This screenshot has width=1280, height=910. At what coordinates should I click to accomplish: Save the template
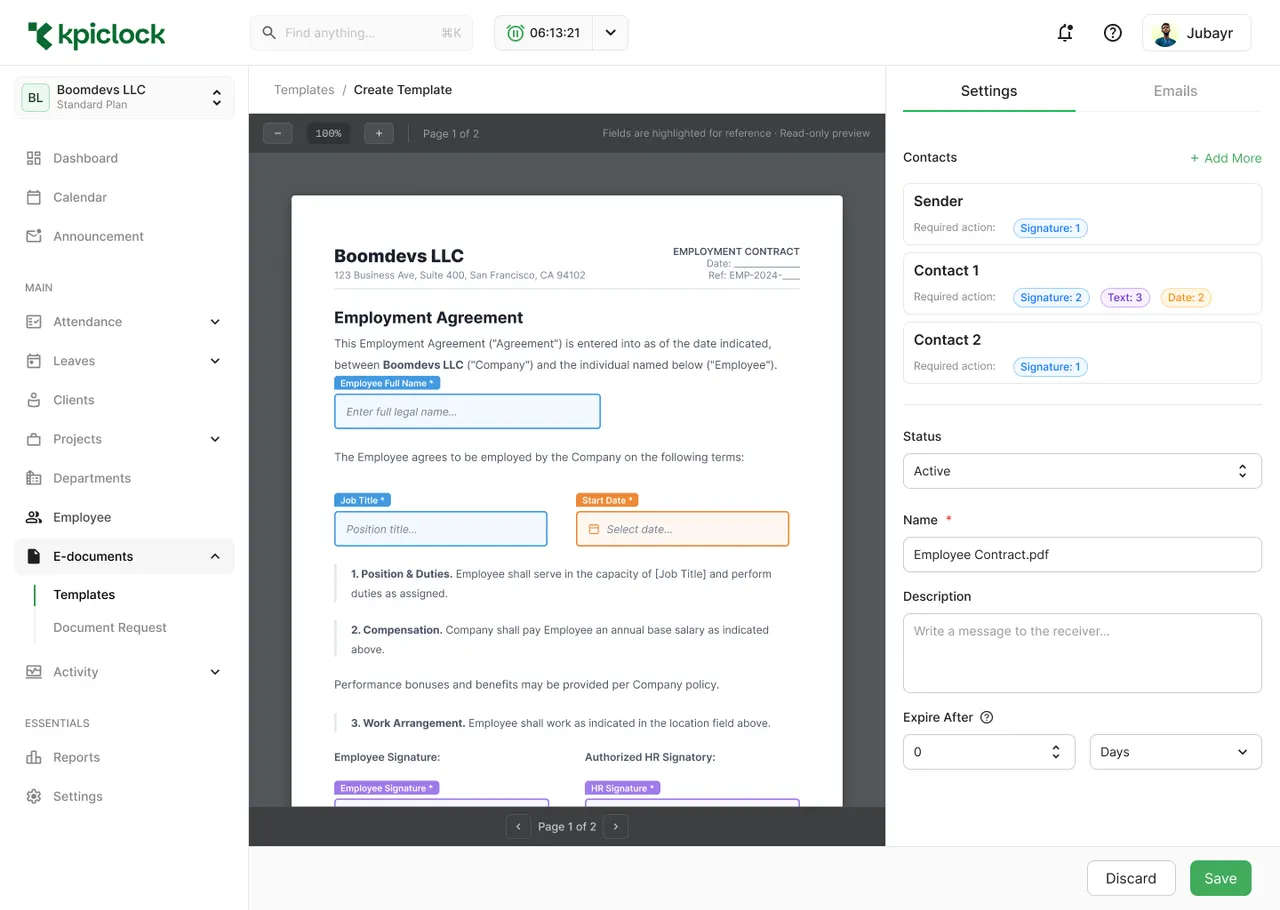click(1220, 878)
